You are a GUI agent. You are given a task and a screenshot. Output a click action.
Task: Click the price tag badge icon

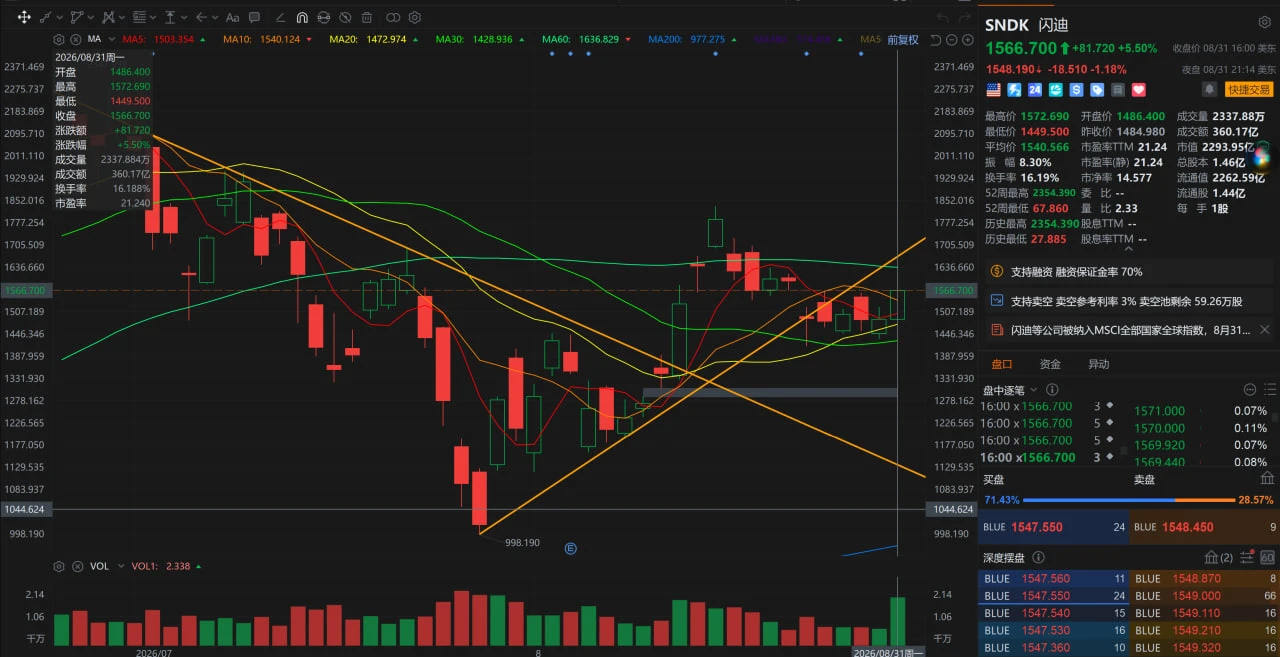pos(1097,90)
